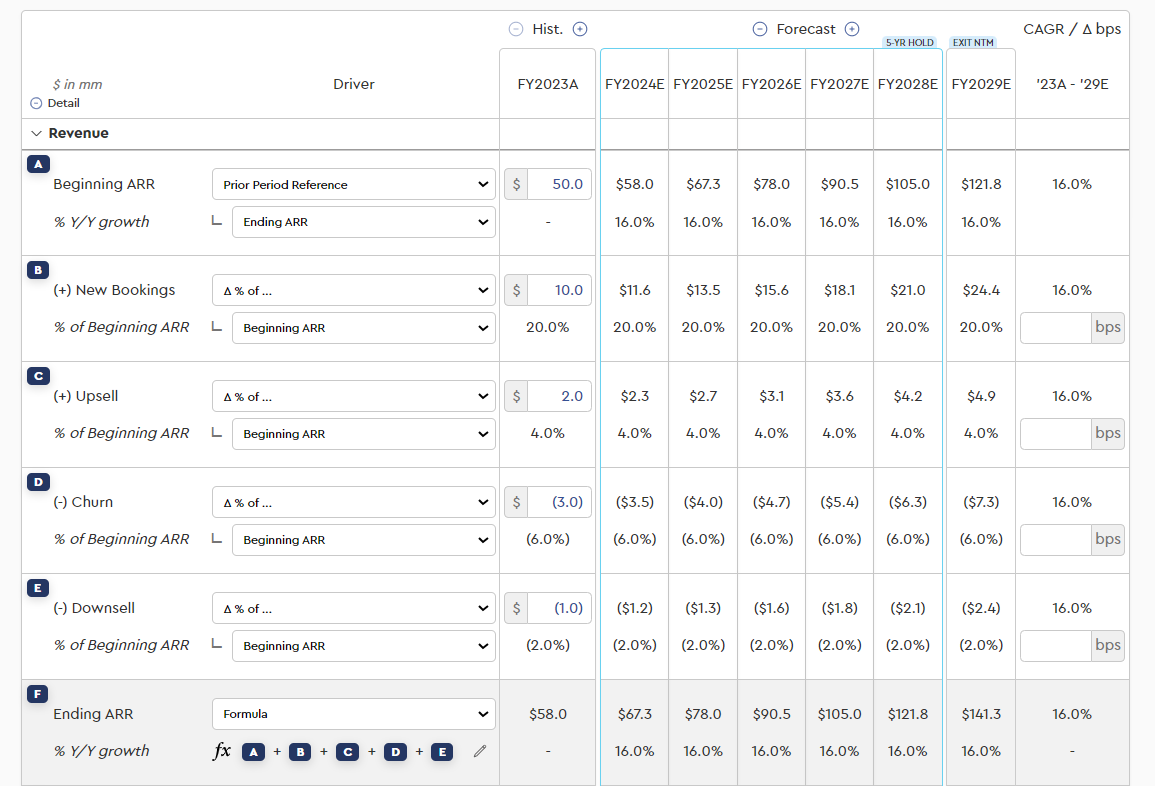This screenshot has width=1155, height=786.
Task: Click the F badge for Ending ARR
Action: [38, 694]
